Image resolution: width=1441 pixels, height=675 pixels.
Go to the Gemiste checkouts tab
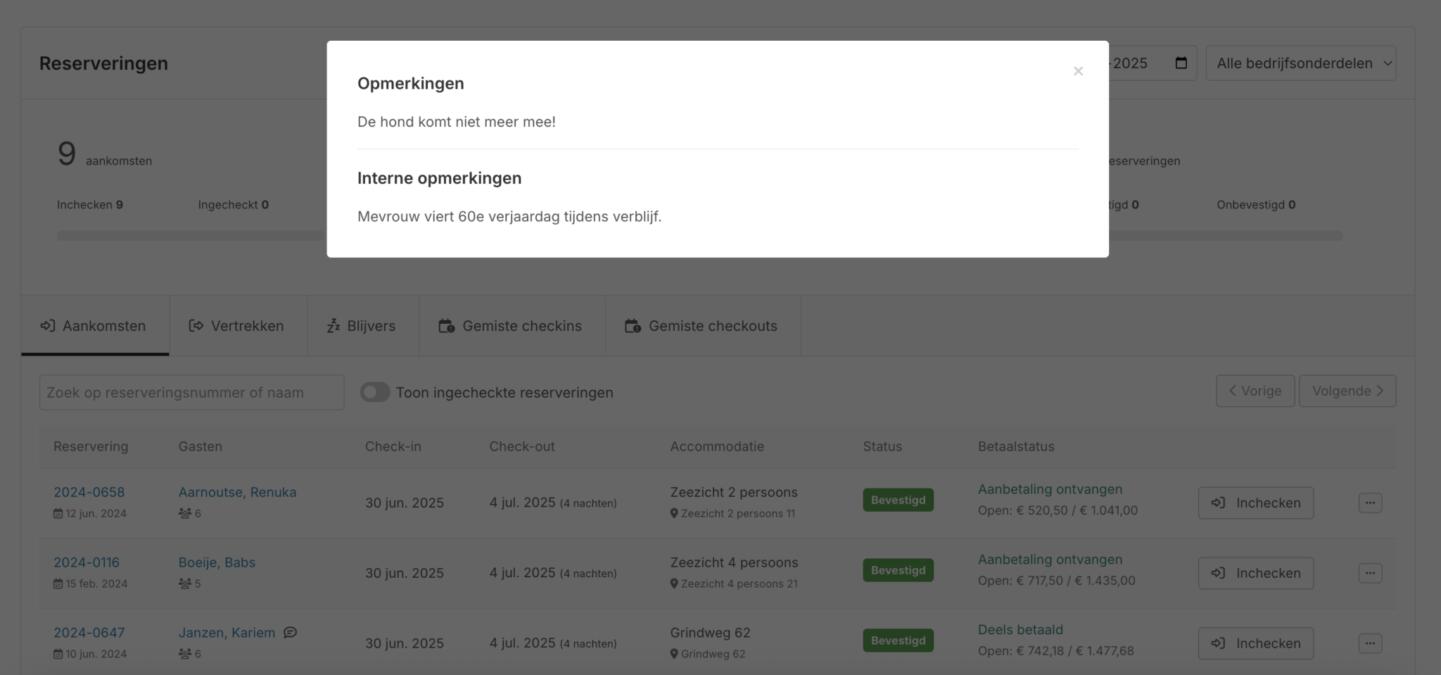point(702,326)
